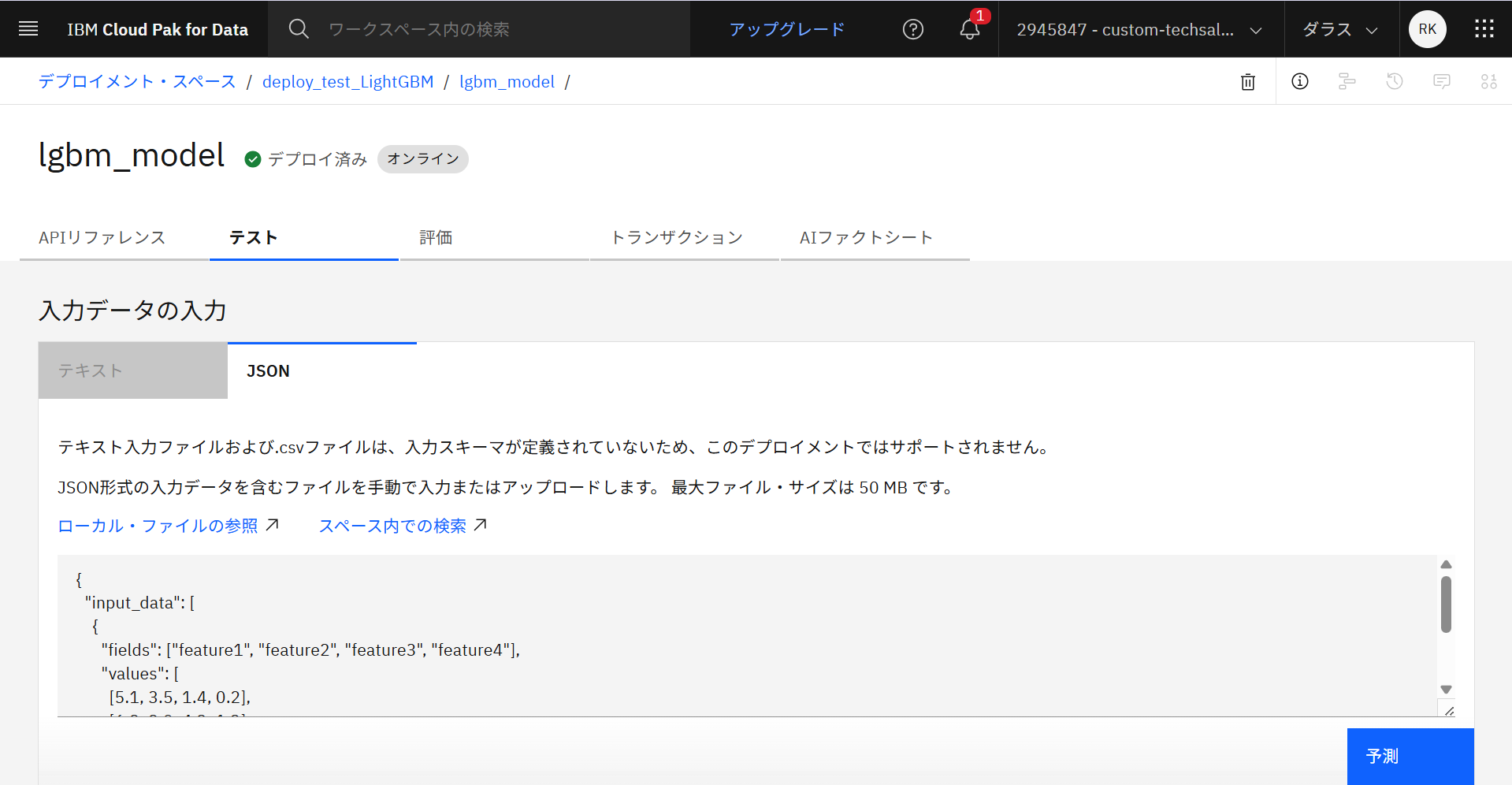
Task: Click the lgbm_model page heading
Action: pyautogui.click(x=132, y=155)
